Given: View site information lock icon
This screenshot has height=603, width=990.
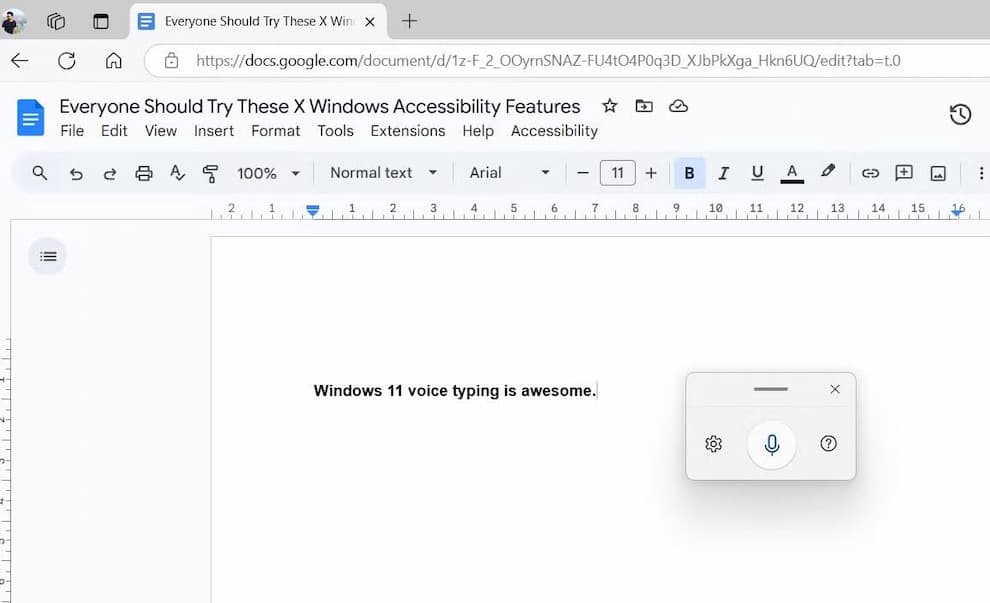Looking at the screenshot, I should pyautogui.click(x=172, y=61).
